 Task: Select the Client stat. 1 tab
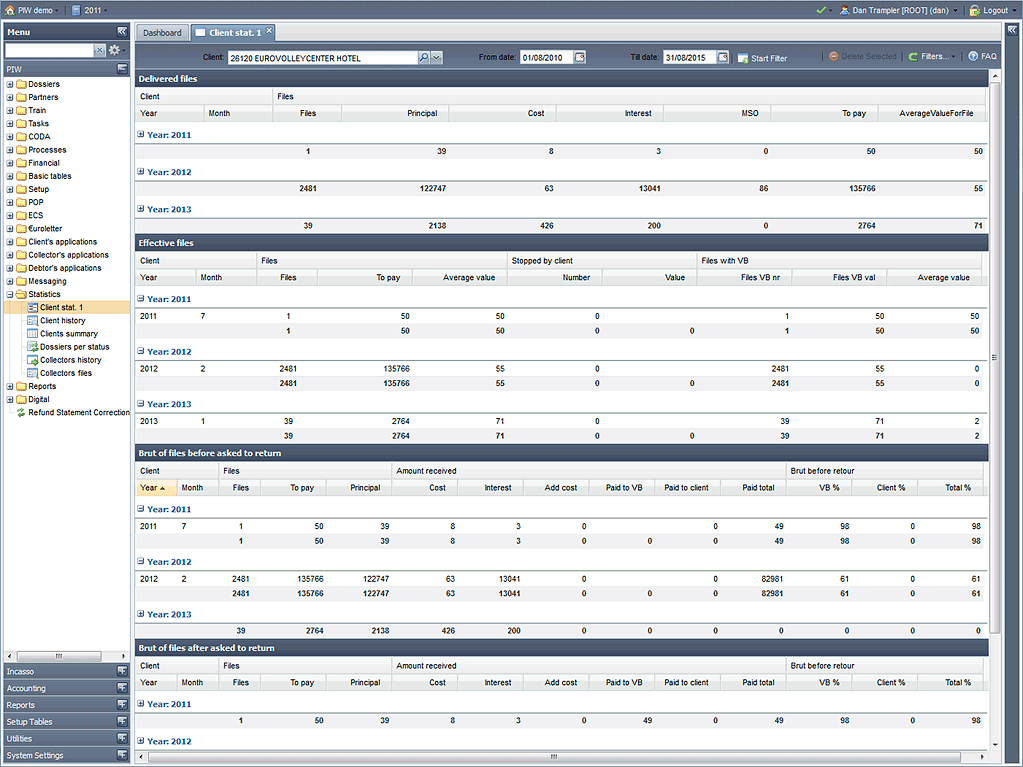click(x=234, y=33)
